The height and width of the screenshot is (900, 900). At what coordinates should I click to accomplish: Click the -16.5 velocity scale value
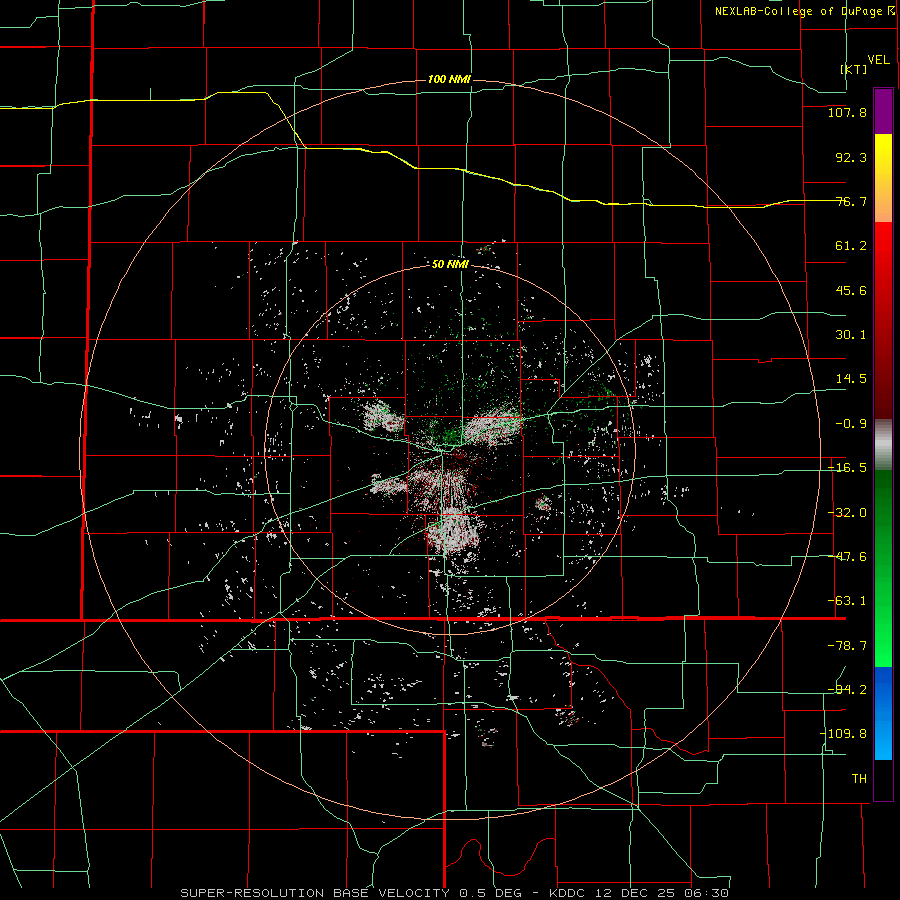point(847,468)
